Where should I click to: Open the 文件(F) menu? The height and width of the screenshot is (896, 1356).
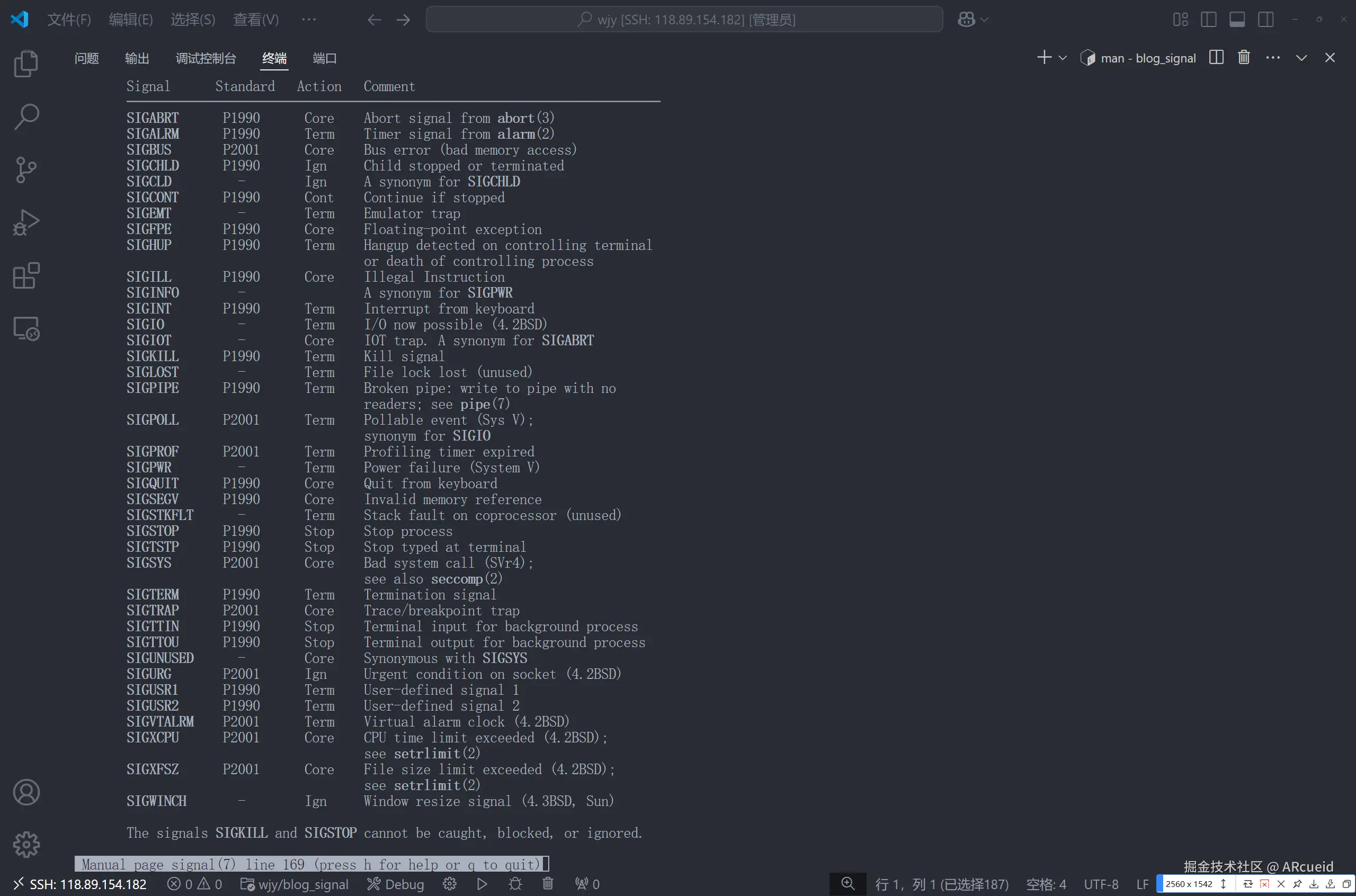coord(68,20)
